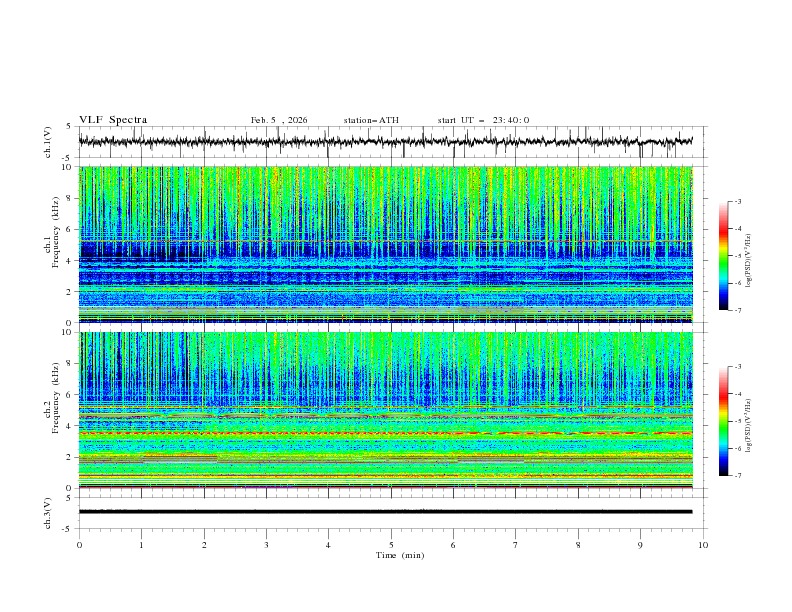Click the "station=ATH" label

coord(371,120)
